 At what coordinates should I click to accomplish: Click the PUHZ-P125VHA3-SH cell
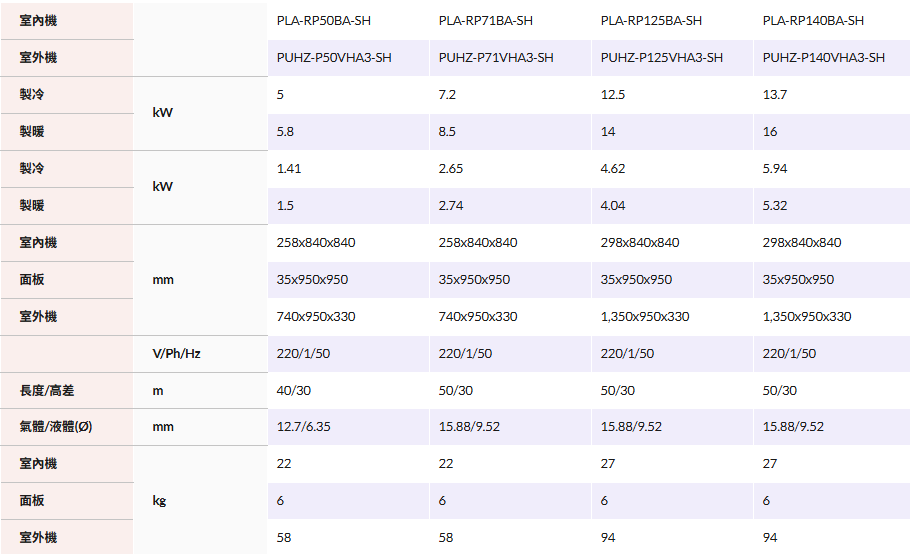pyautogui.click(x=661, y=58)
